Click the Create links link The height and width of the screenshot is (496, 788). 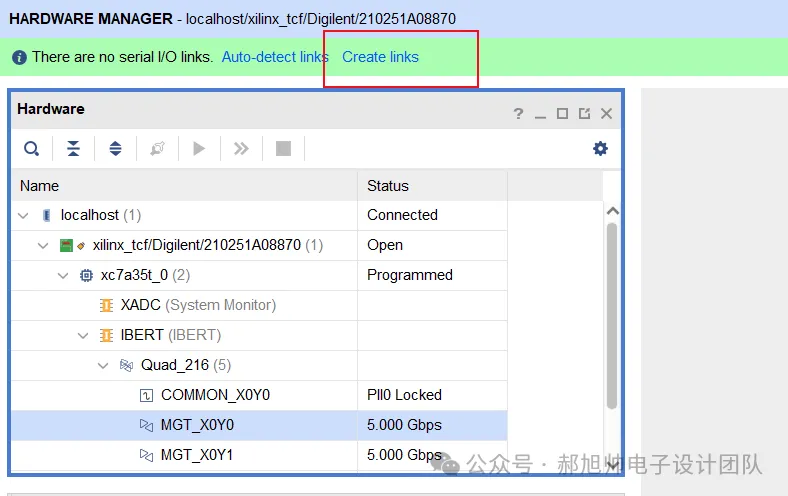[x=380, y=57]
